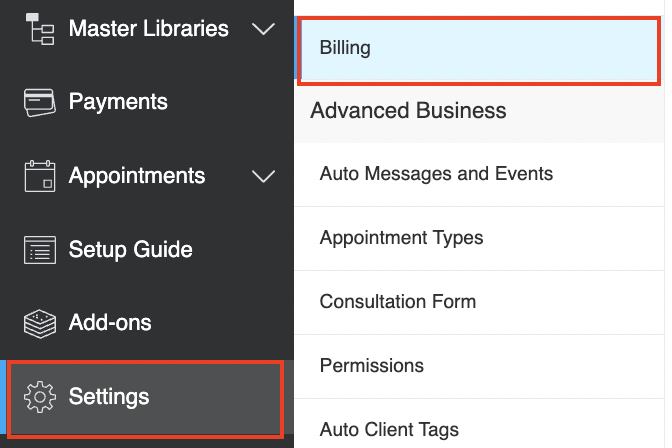The height and width of the screenshot is (448, 672).
Task: Click the Setup Guide list icon
Action: pyautogui.click(x=39, y=250)
